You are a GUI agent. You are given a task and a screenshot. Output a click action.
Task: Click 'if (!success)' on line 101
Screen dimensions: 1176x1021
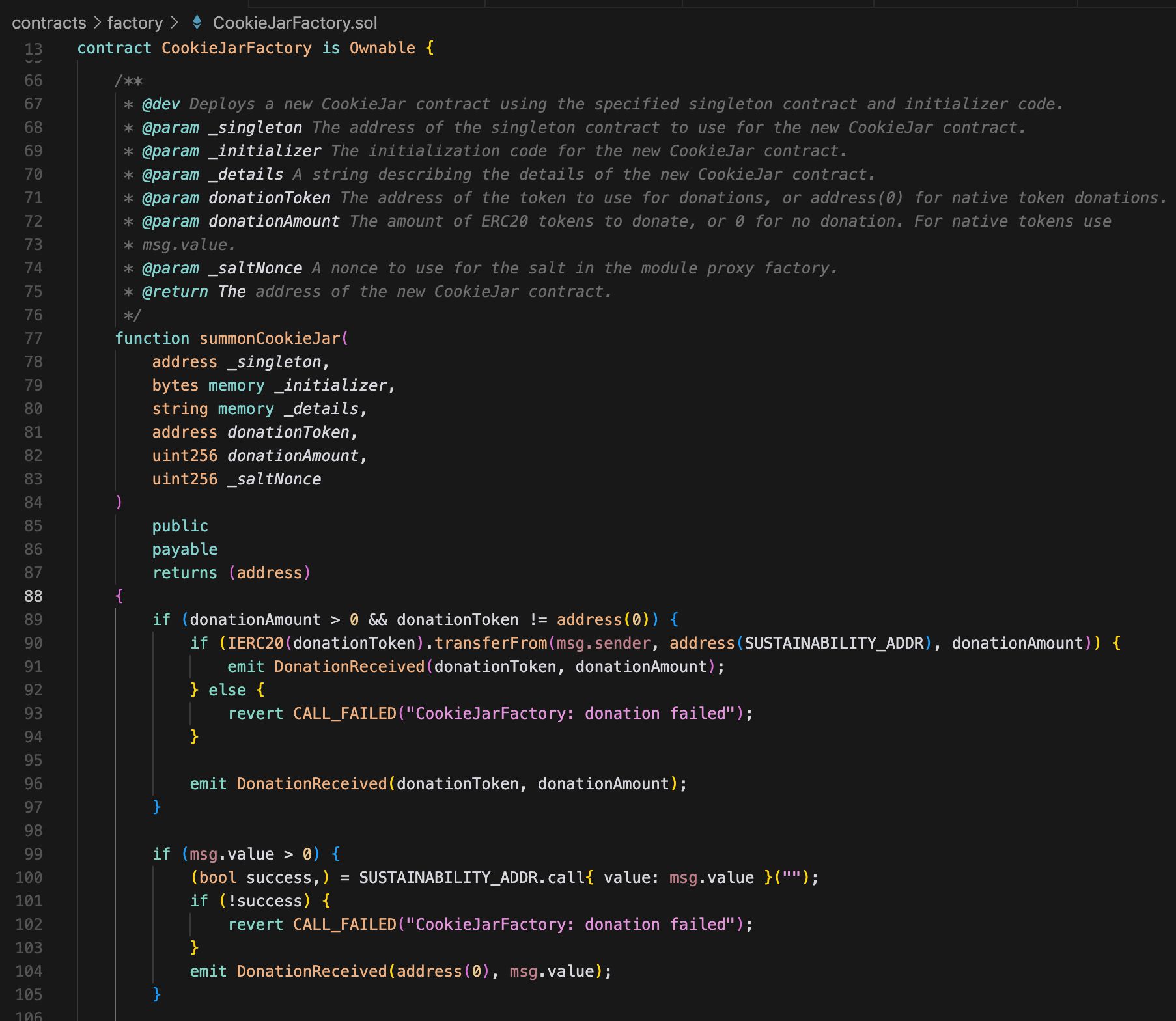point(251,901)
